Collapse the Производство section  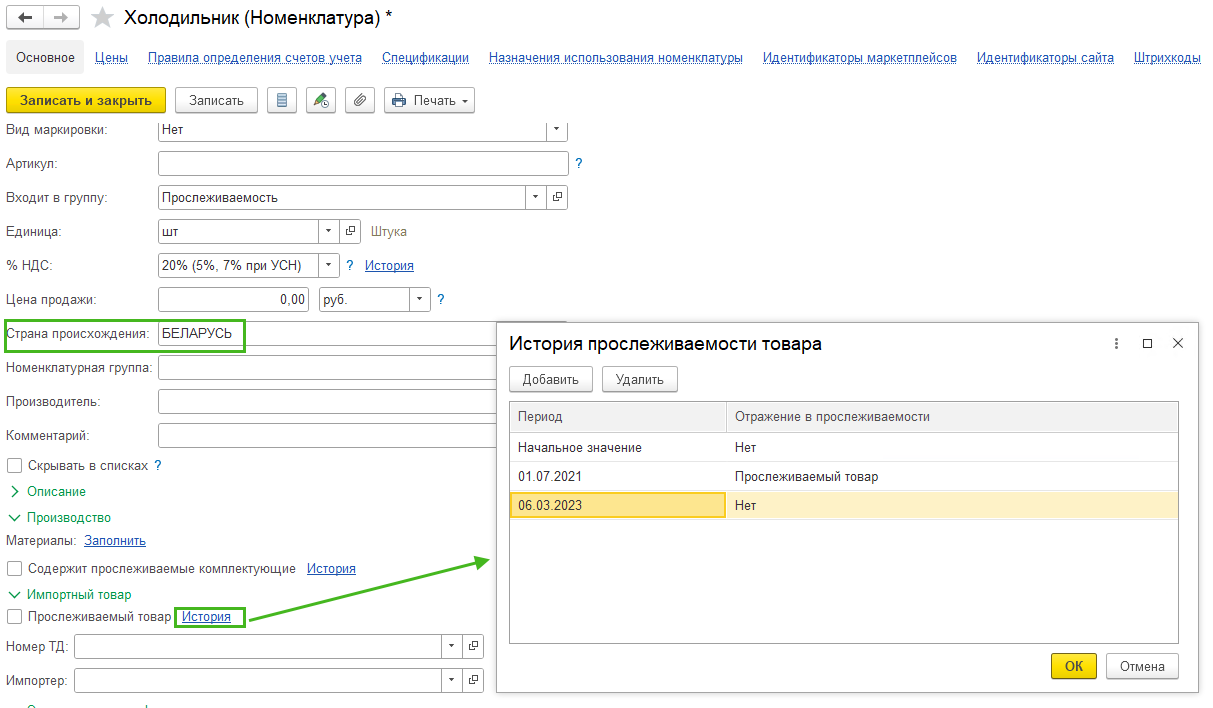[60, 518]
